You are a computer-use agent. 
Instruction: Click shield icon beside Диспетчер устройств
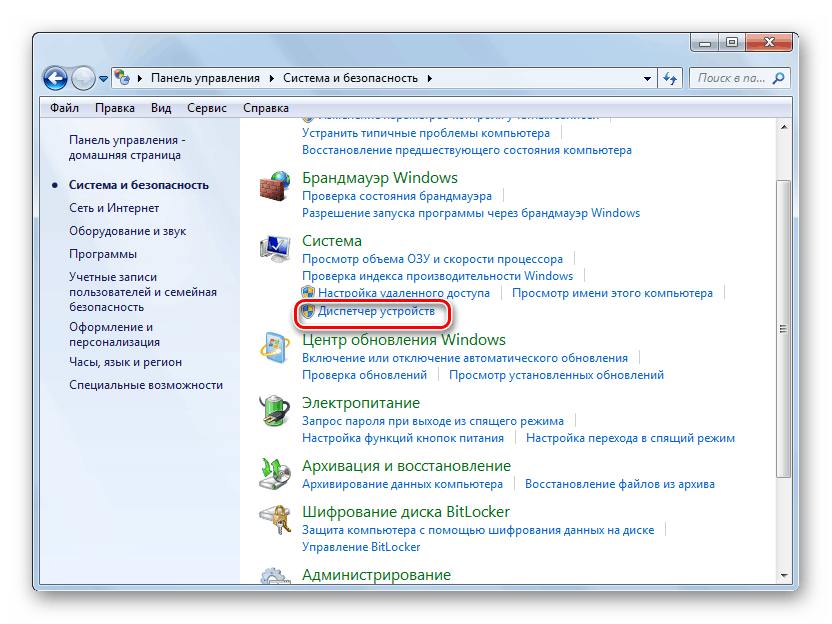[308, 311]
